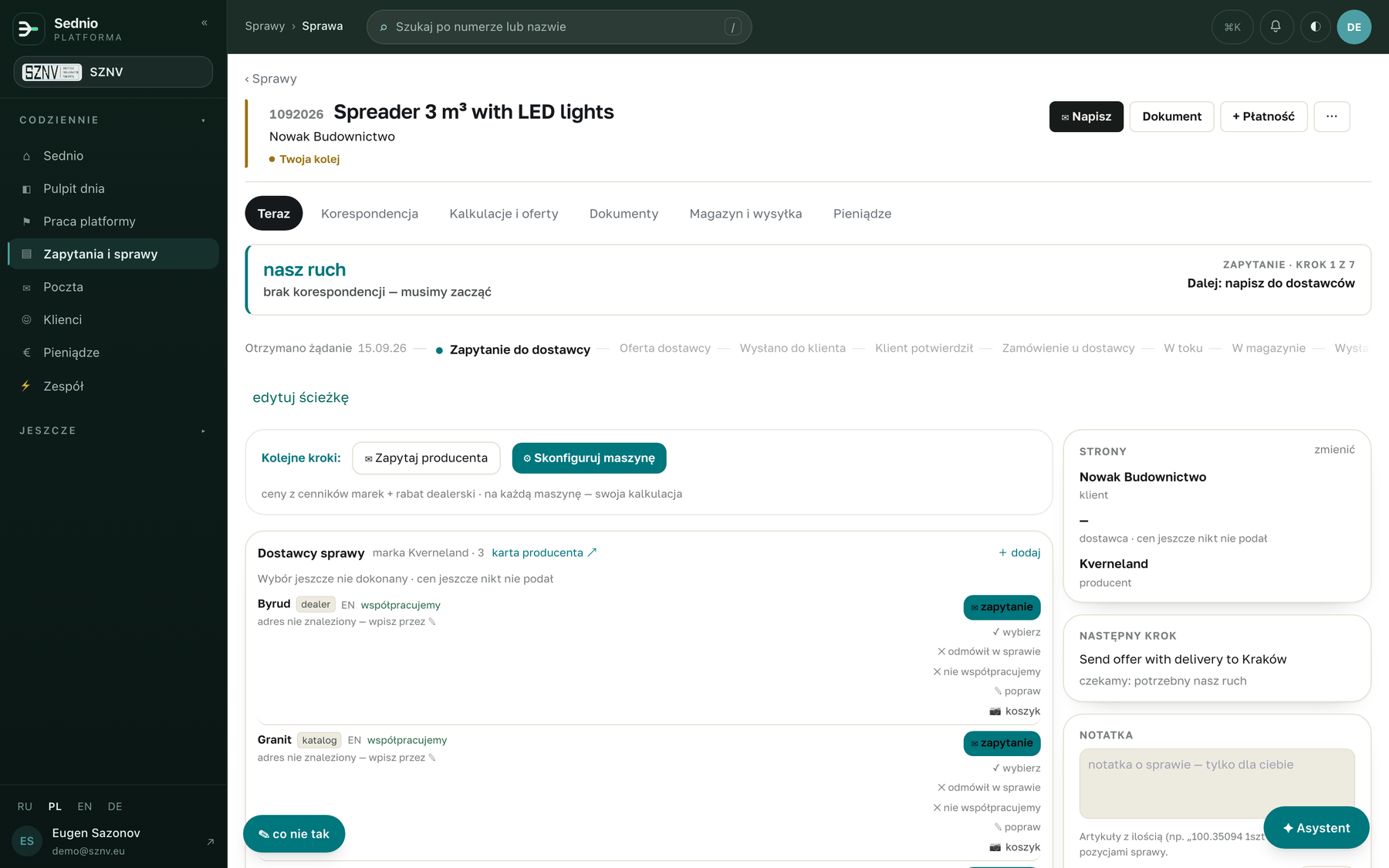Edit Byrud address pencil icon

(x=432, y=622)
